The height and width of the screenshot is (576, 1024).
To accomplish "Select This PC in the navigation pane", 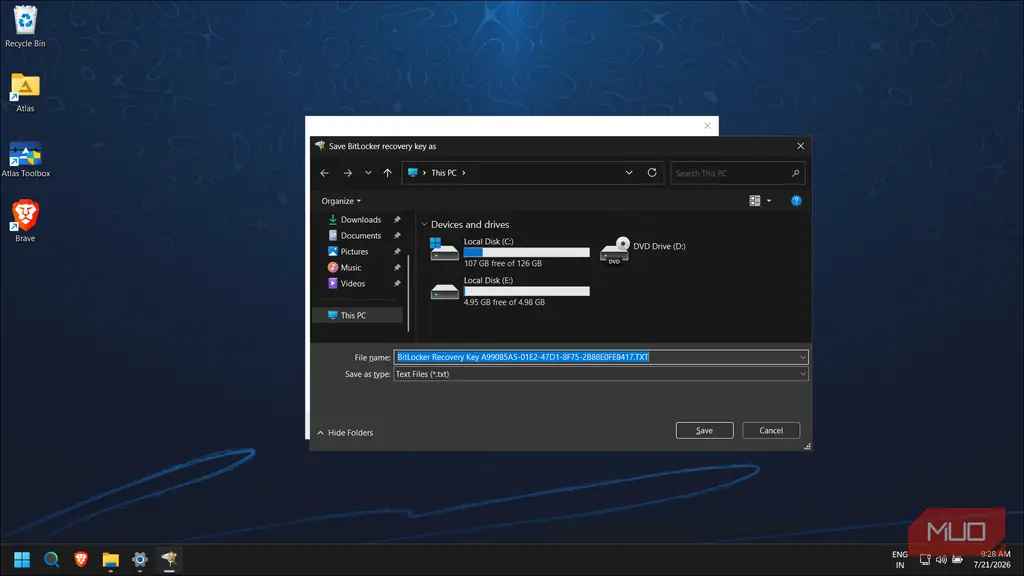I will click(x=358, y=315).
